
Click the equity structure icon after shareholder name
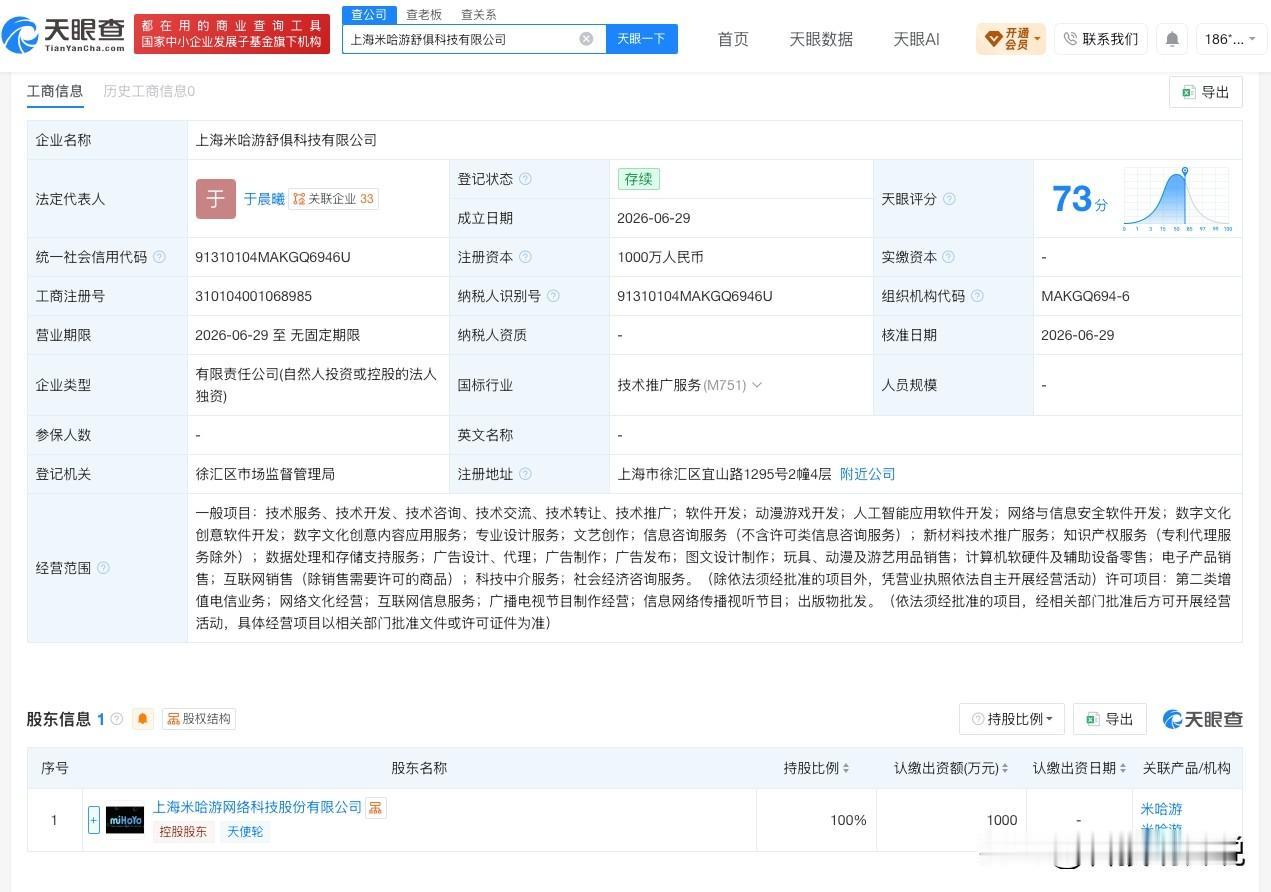pos(375,807)
